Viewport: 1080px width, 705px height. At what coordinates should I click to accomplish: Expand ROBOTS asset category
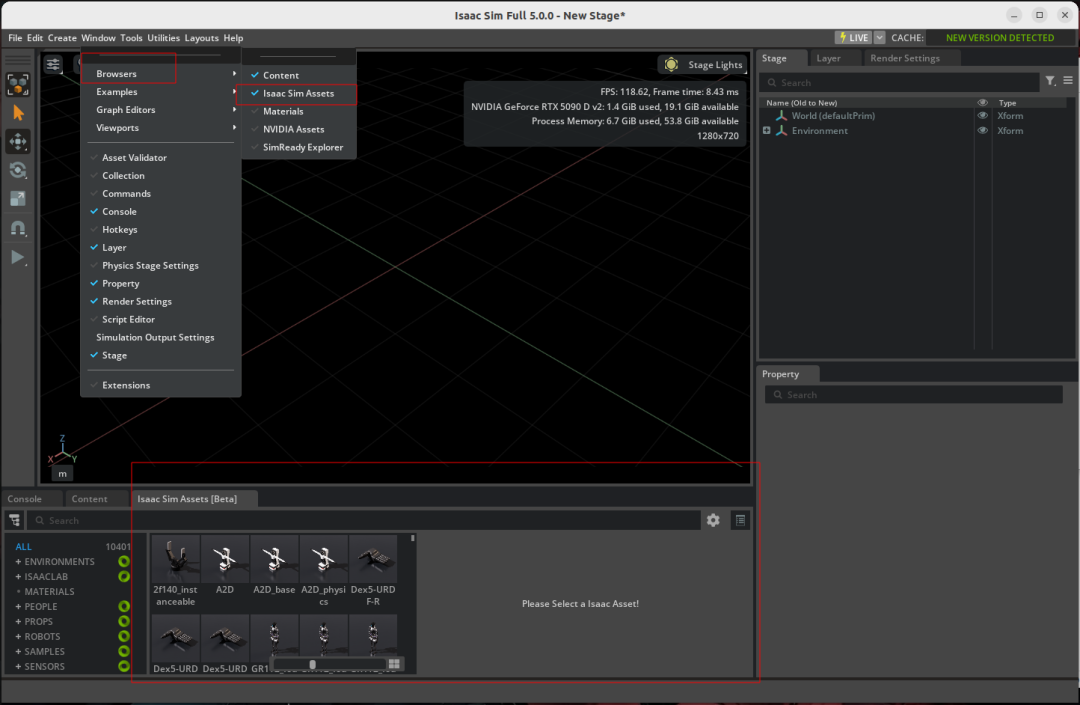[x=18, y=637]
